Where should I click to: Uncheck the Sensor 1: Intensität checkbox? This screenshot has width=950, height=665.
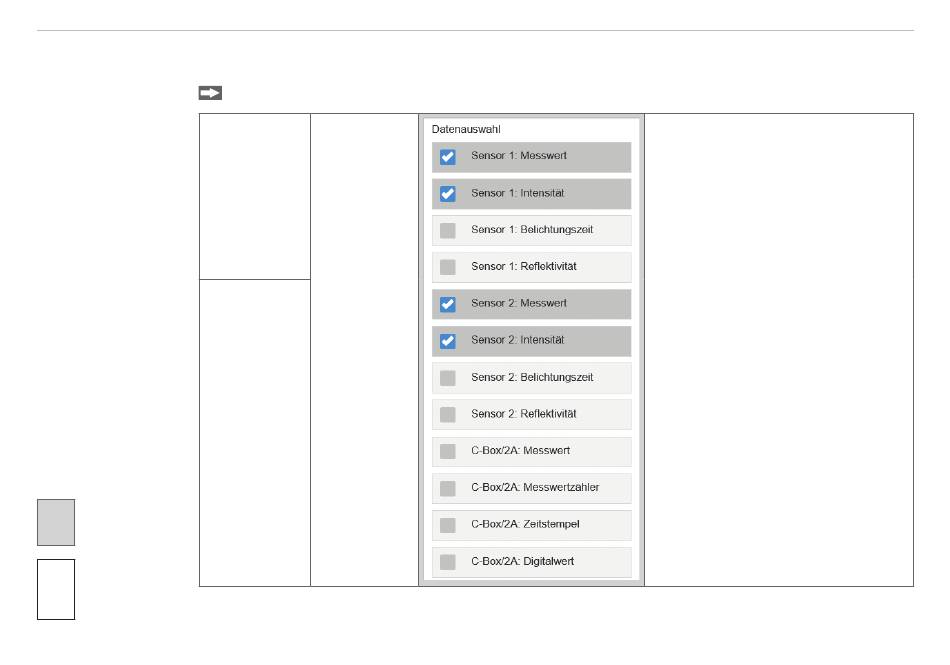point(448,193)
